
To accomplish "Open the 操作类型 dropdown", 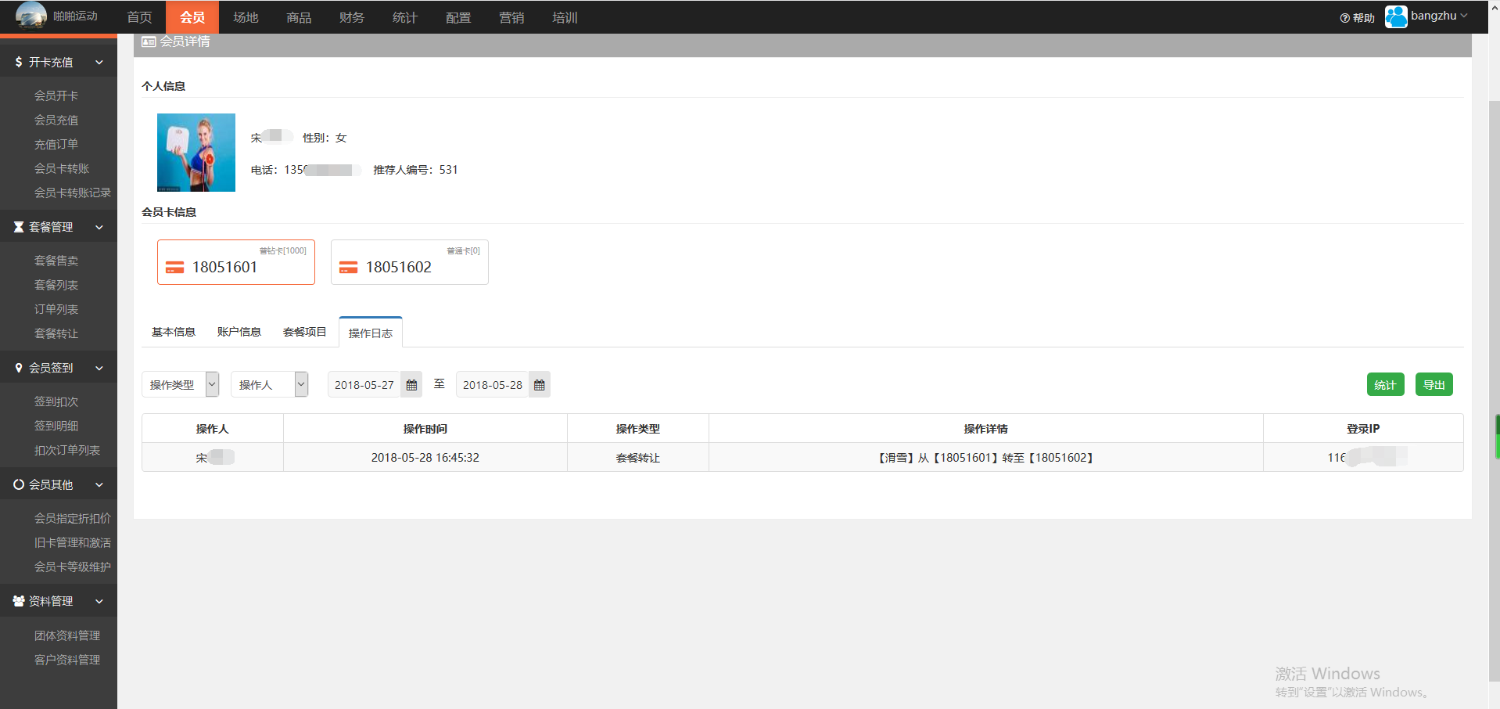I will point(181,385).
